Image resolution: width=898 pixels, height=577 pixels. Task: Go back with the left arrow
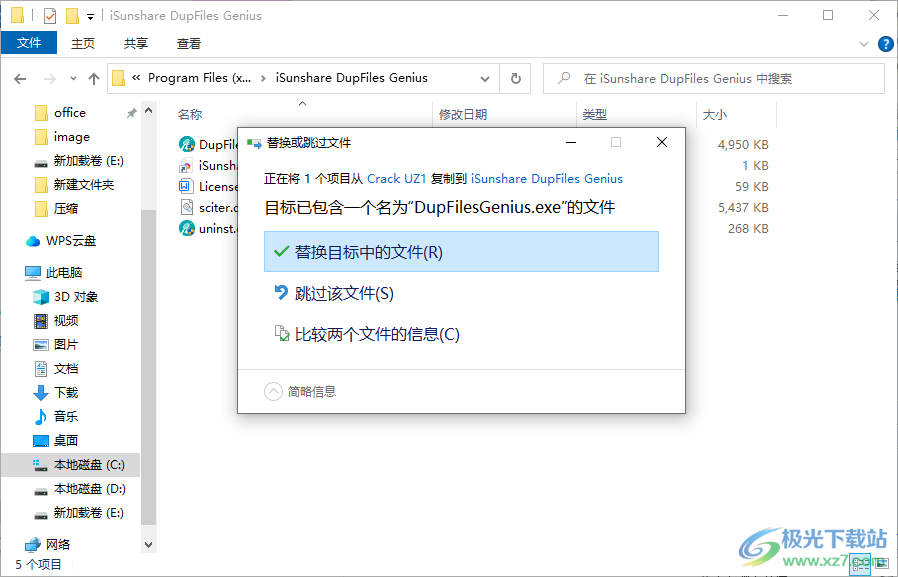(x=20, y=79)
